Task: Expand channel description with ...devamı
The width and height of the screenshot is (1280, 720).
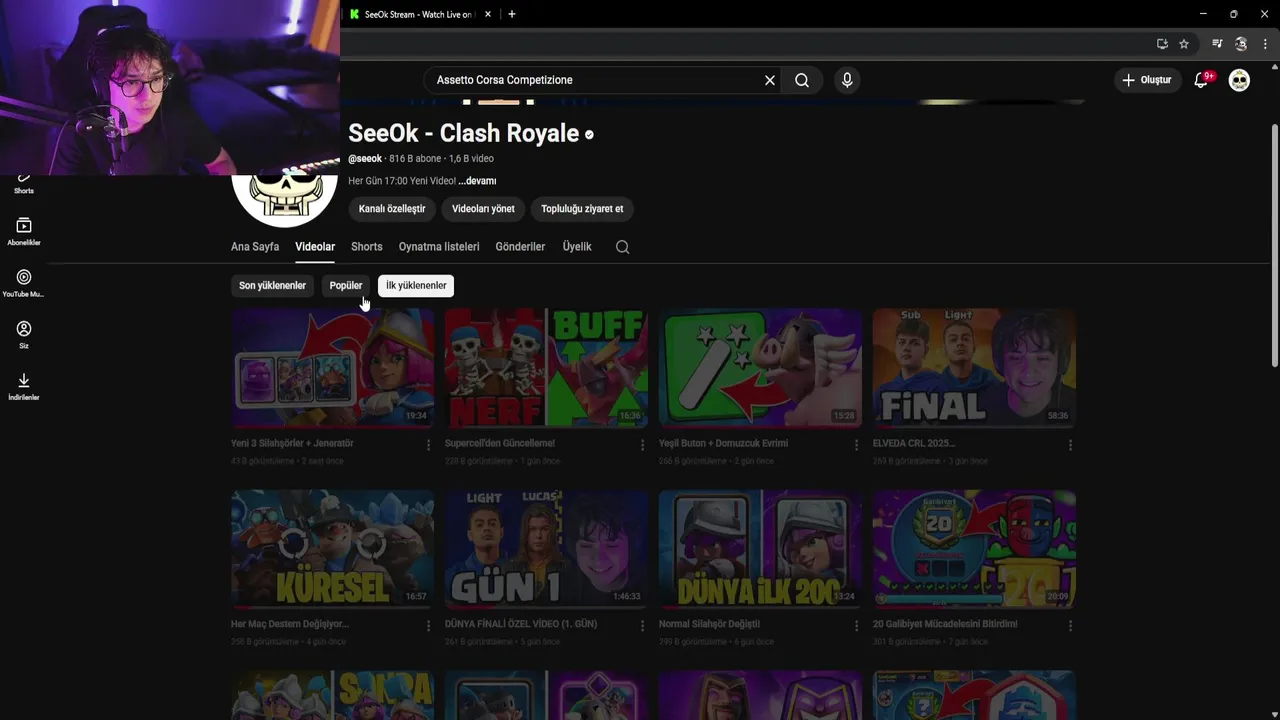Action: (477, 181)
